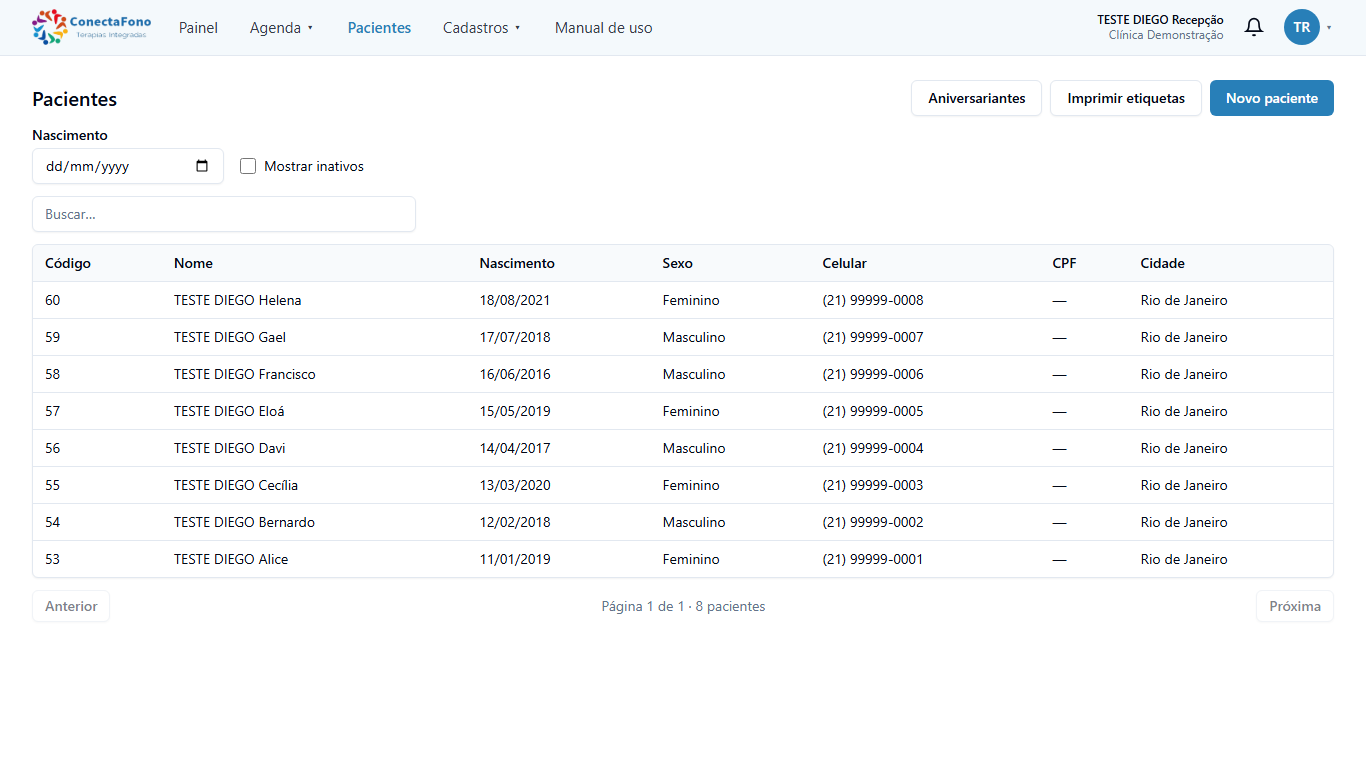Viewport: 1366px width, 768px height.
Task: Go to the Painel menu item
Action: tap(198, 28)
